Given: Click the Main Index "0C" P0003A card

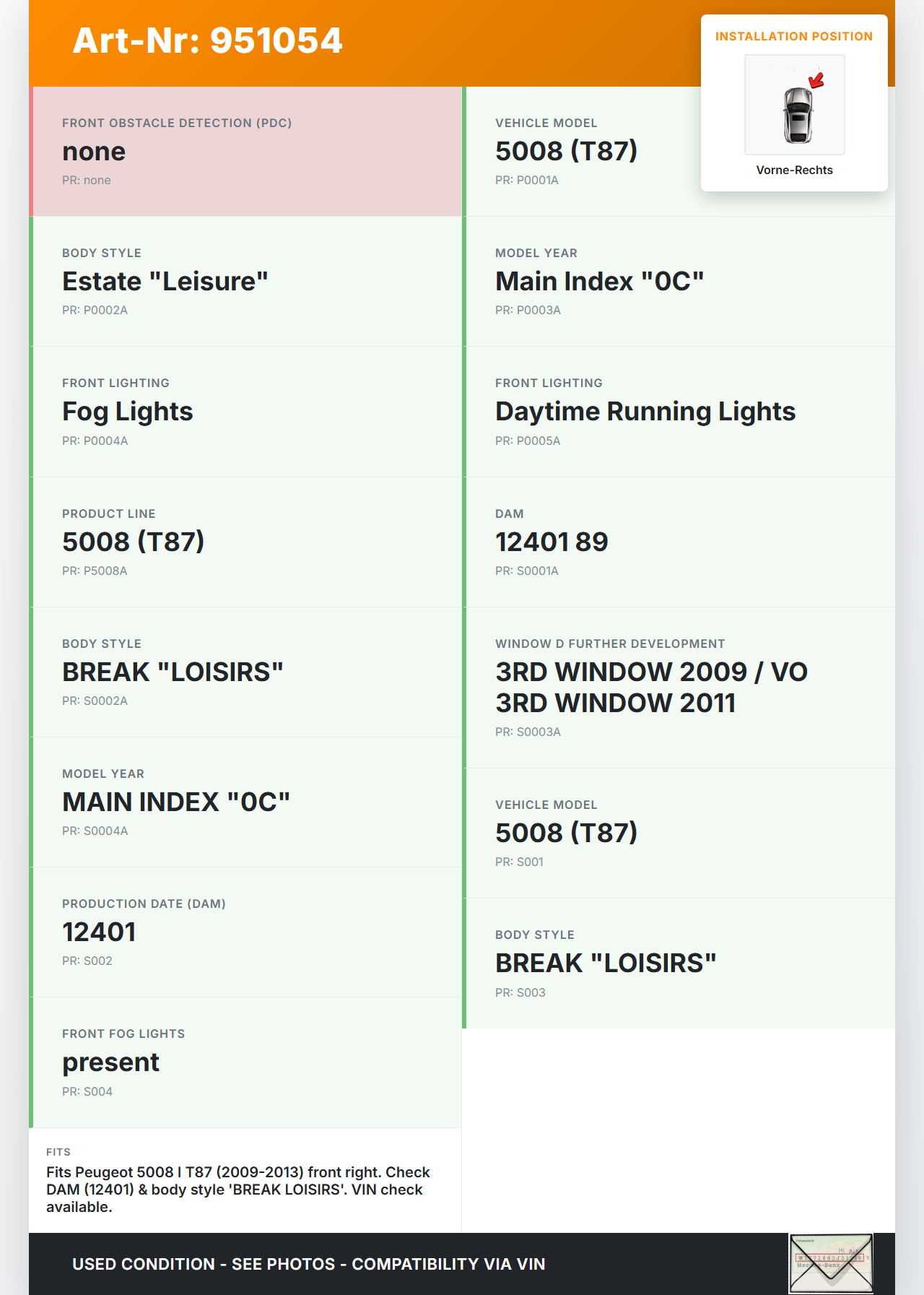Looking at the screenshot, I should pos(679,282).
